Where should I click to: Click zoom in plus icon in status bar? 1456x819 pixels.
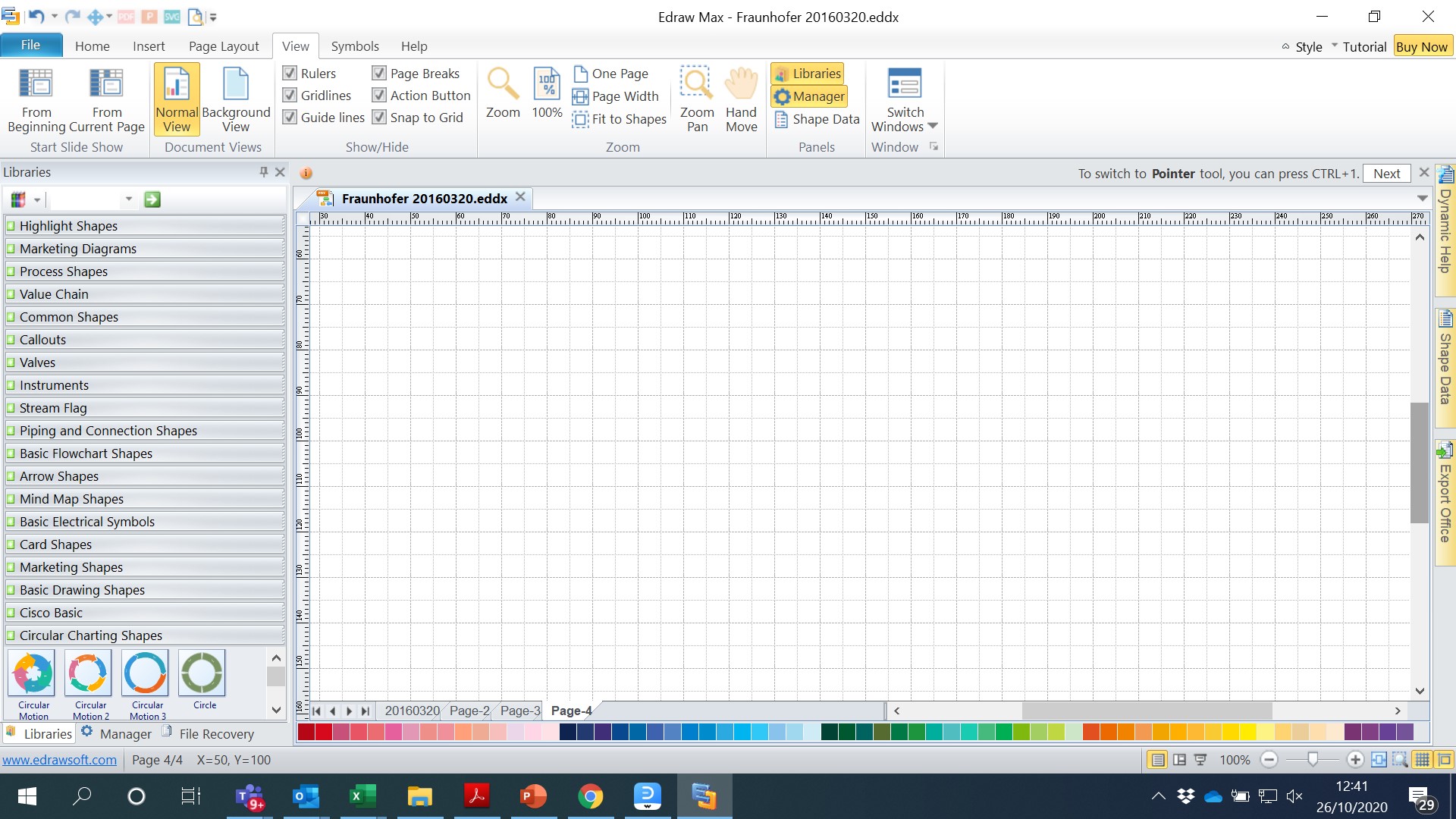click(x=1355, y=760)
